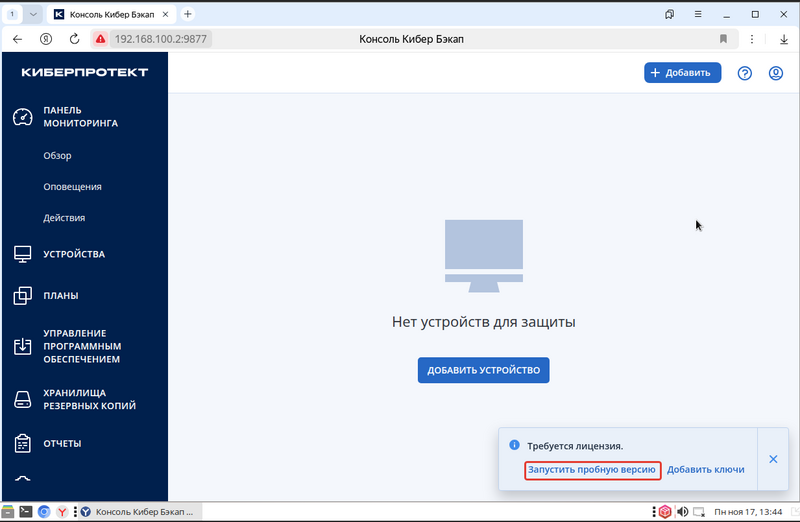
Task: Click the Управление программным обеспечением download icon
Action: (22, 346)
